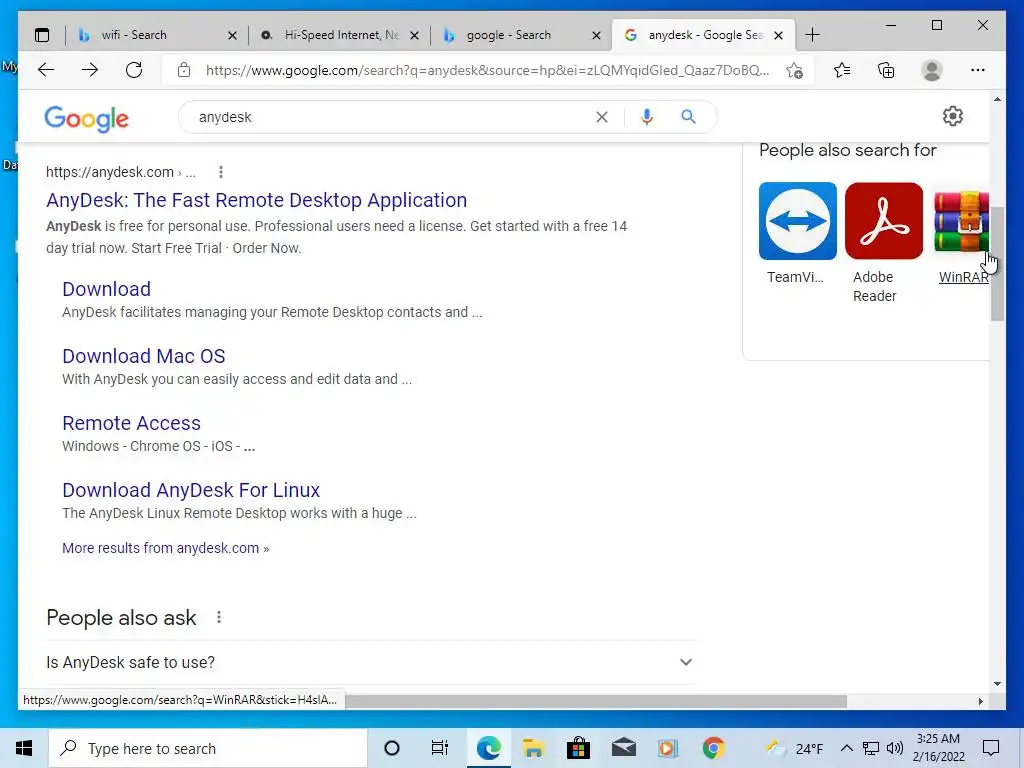Click the Google search magnifier button
Image resolution: width=1024 pixels, height=768 pixels.
click(688, 117)
